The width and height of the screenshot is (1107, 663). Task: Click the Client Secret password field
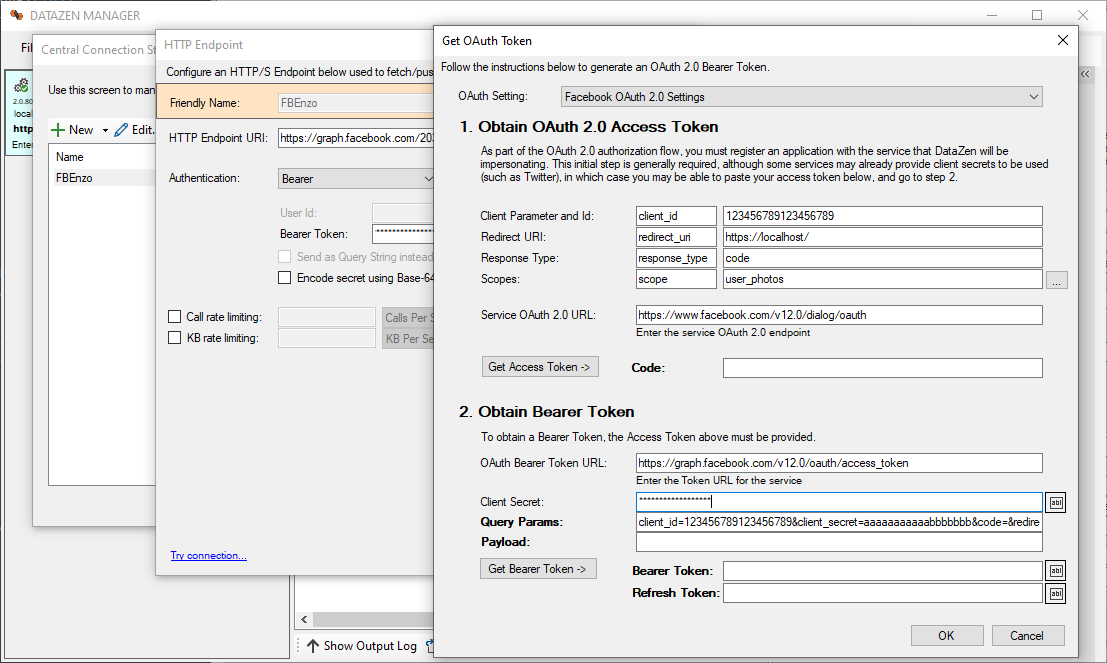tap(839, 502)
